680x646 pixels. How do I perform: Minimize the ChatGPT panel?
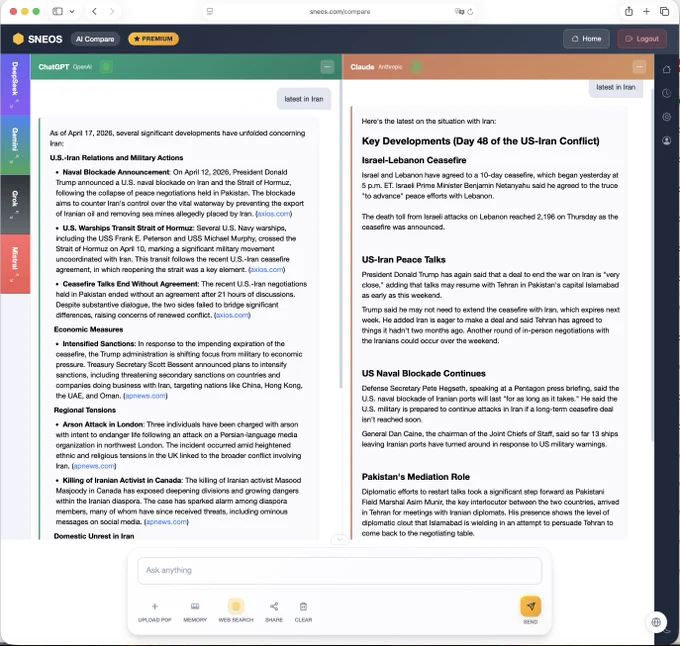point(327,67)
